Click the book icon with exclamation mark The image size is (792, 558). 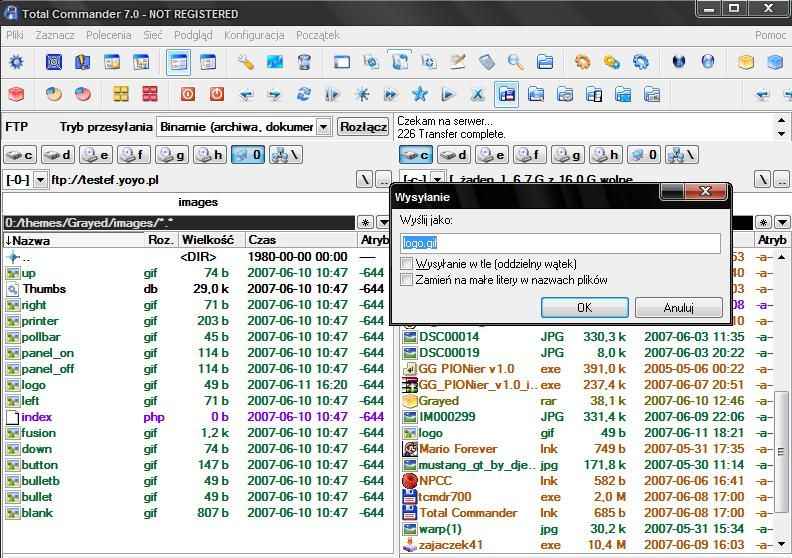[x=82, y=62]
